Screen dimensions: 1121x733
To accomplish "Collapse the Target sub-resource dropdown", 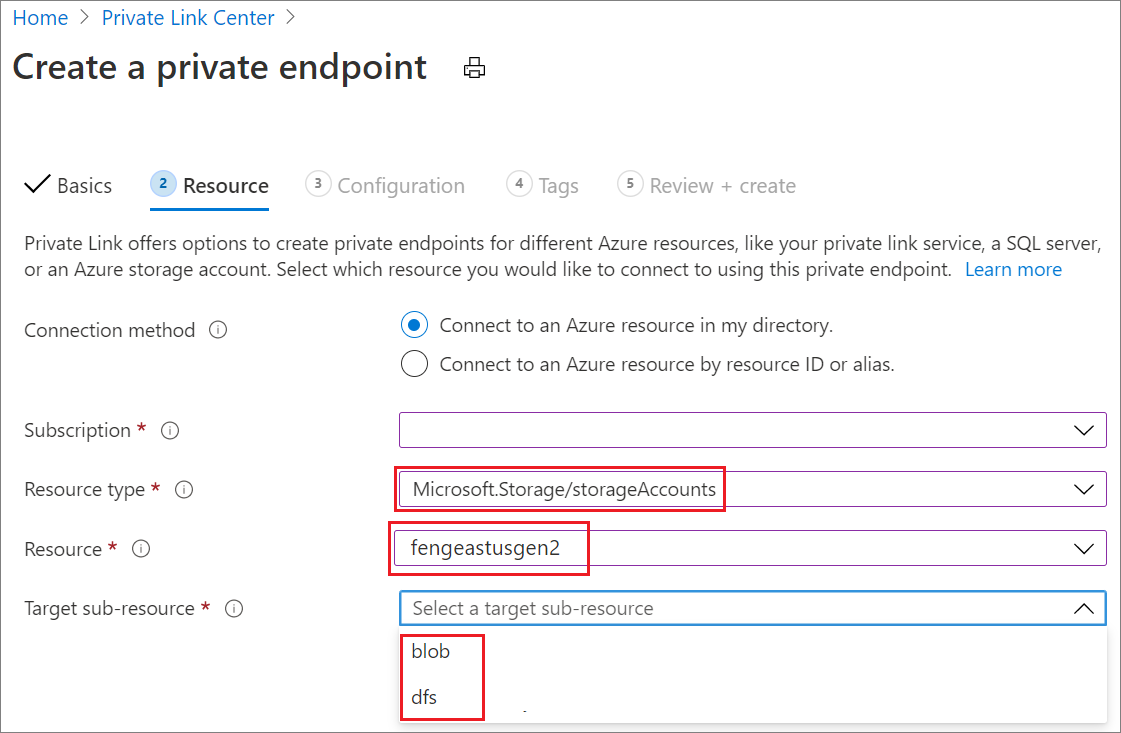I will (1083, 607).
